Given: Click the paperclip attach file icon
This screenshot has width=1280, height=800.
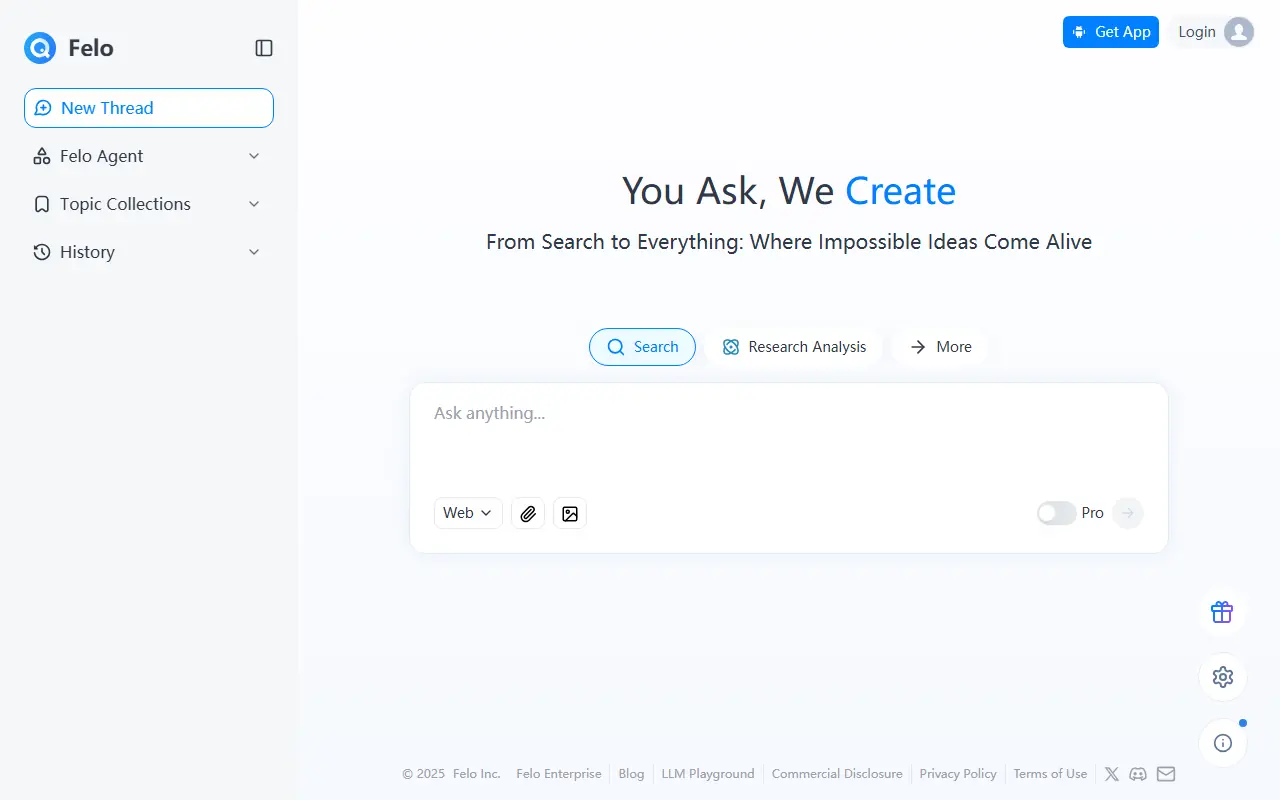Looking at the screenshot, I should coord(528,513).
